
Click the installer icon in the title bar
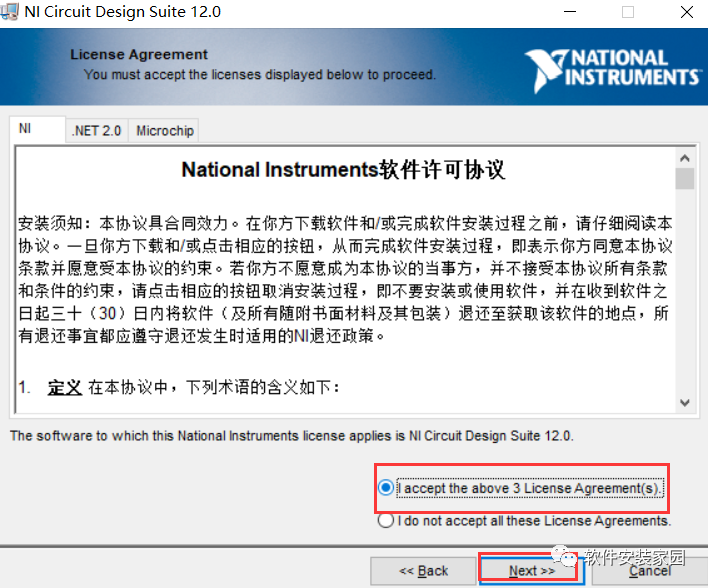(x=12, y=12)
